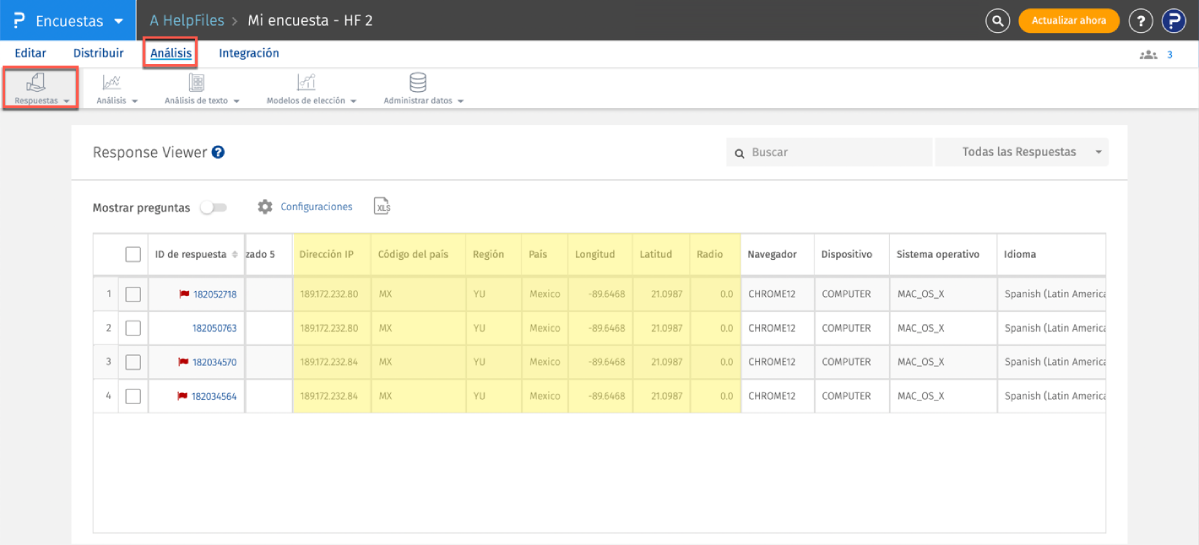1199x545 pixels.
Task: Click the Respuestas toolbar icon
Action: [36, 83]
